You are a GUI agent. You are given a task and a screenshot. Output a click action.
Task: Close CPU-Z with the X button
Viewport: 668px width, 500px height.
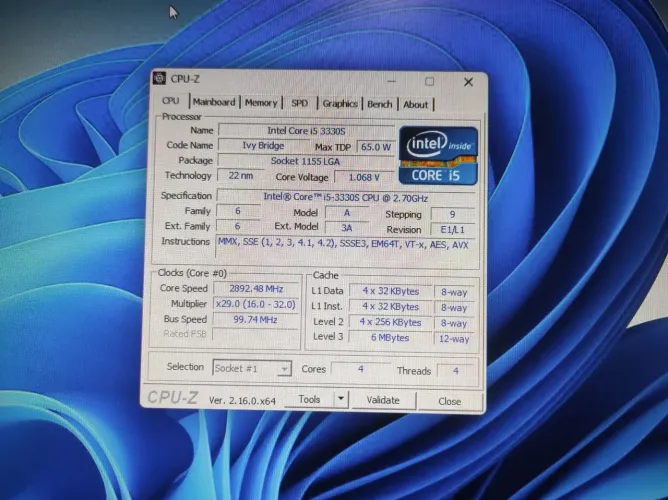[468, 82]
